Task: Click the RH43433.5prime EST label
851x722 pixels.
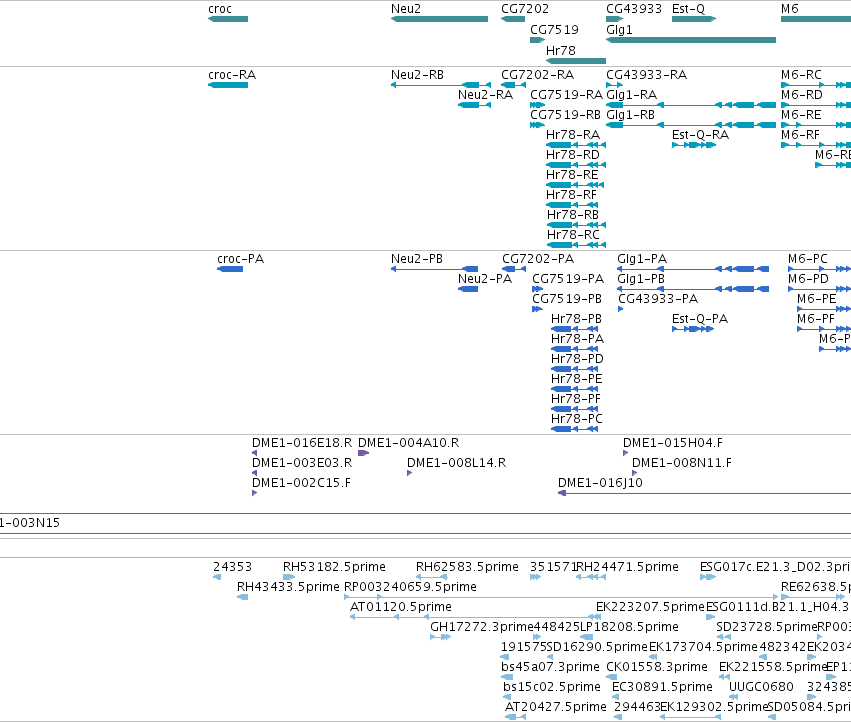Action: tap(288, 587)
